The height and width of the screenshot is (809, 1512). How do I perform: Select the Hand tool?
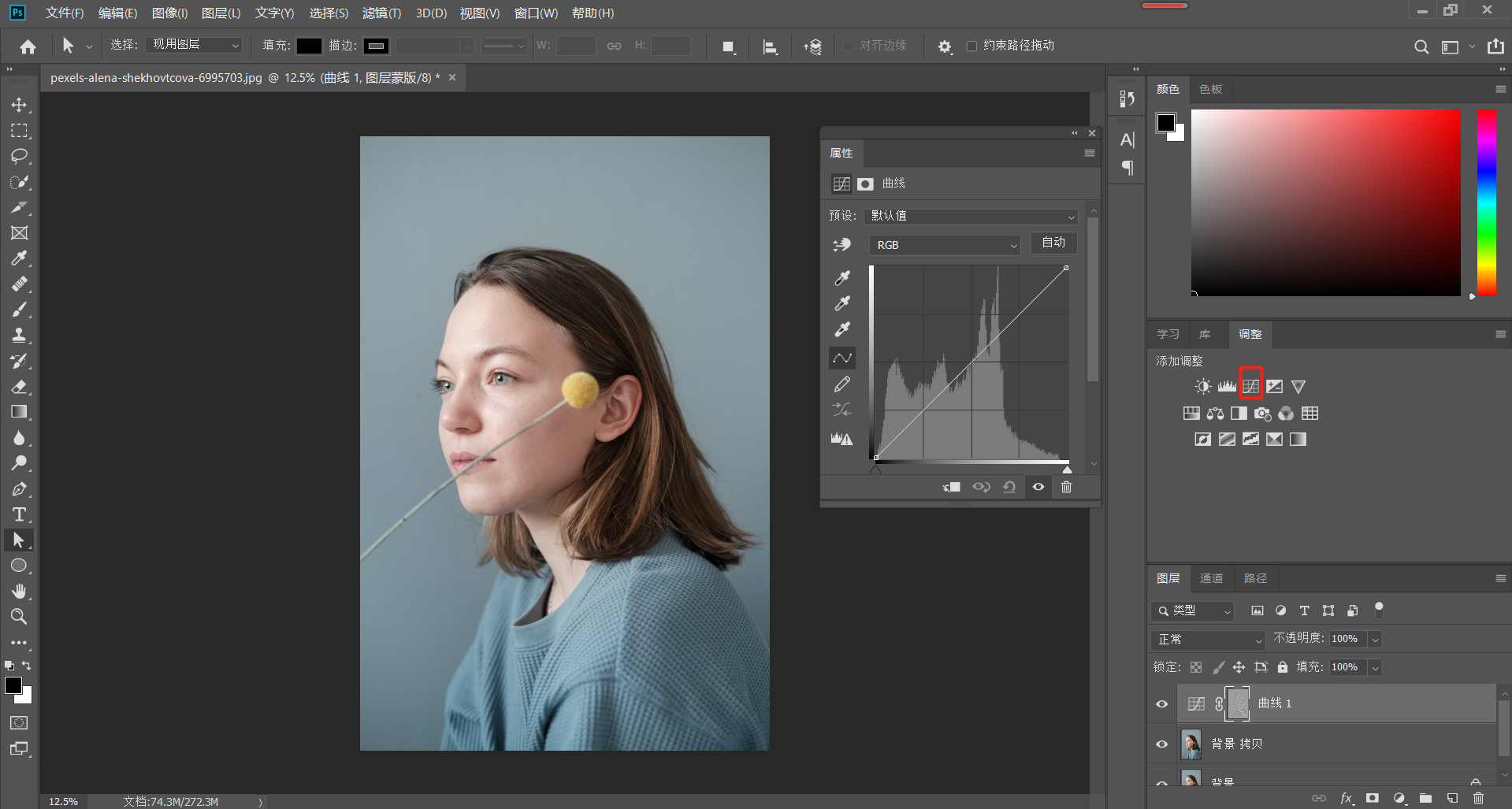click(x=19, y=591)
